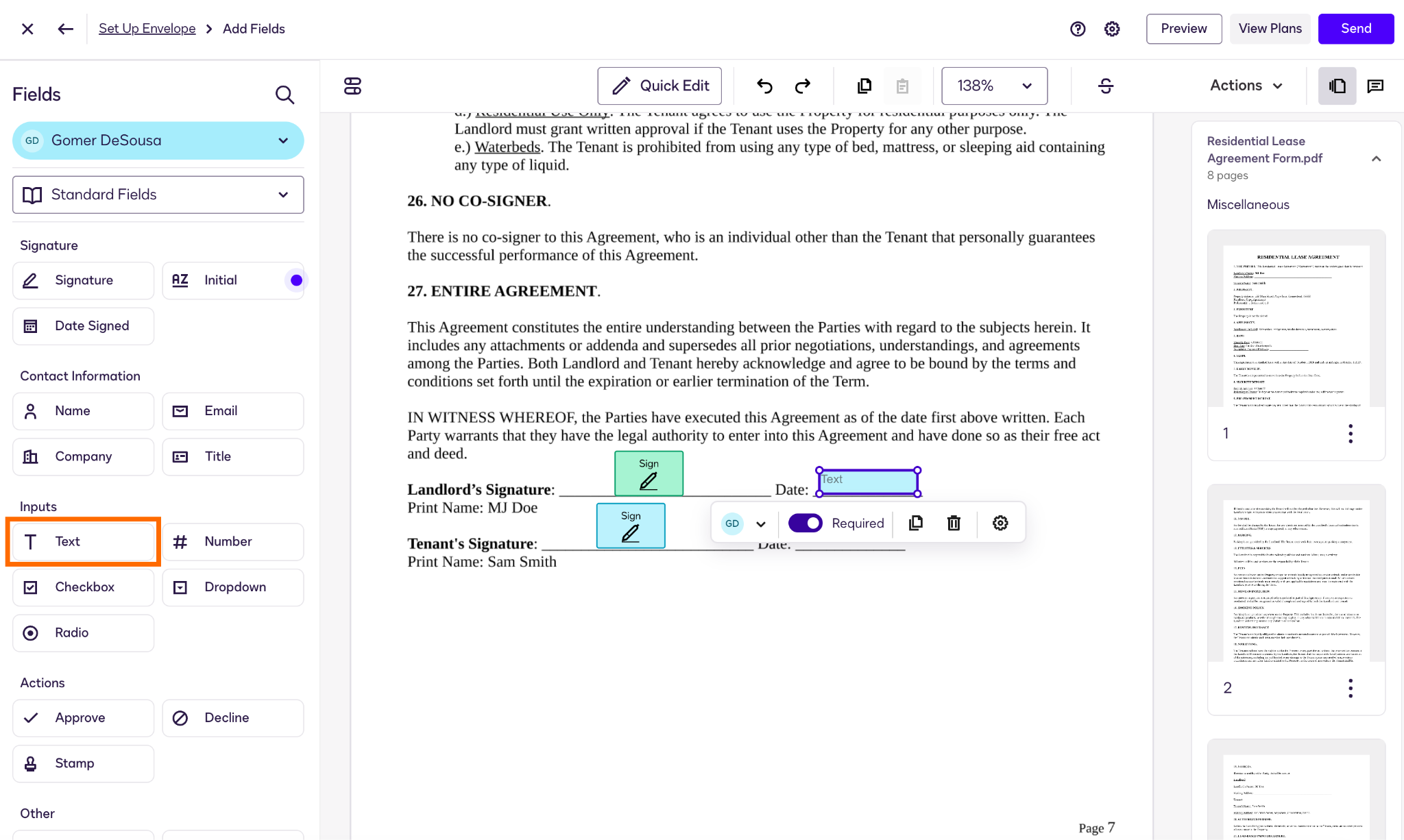Redo the last change
This screenshot has width=1404, height=840.
(x=803, y=86)
